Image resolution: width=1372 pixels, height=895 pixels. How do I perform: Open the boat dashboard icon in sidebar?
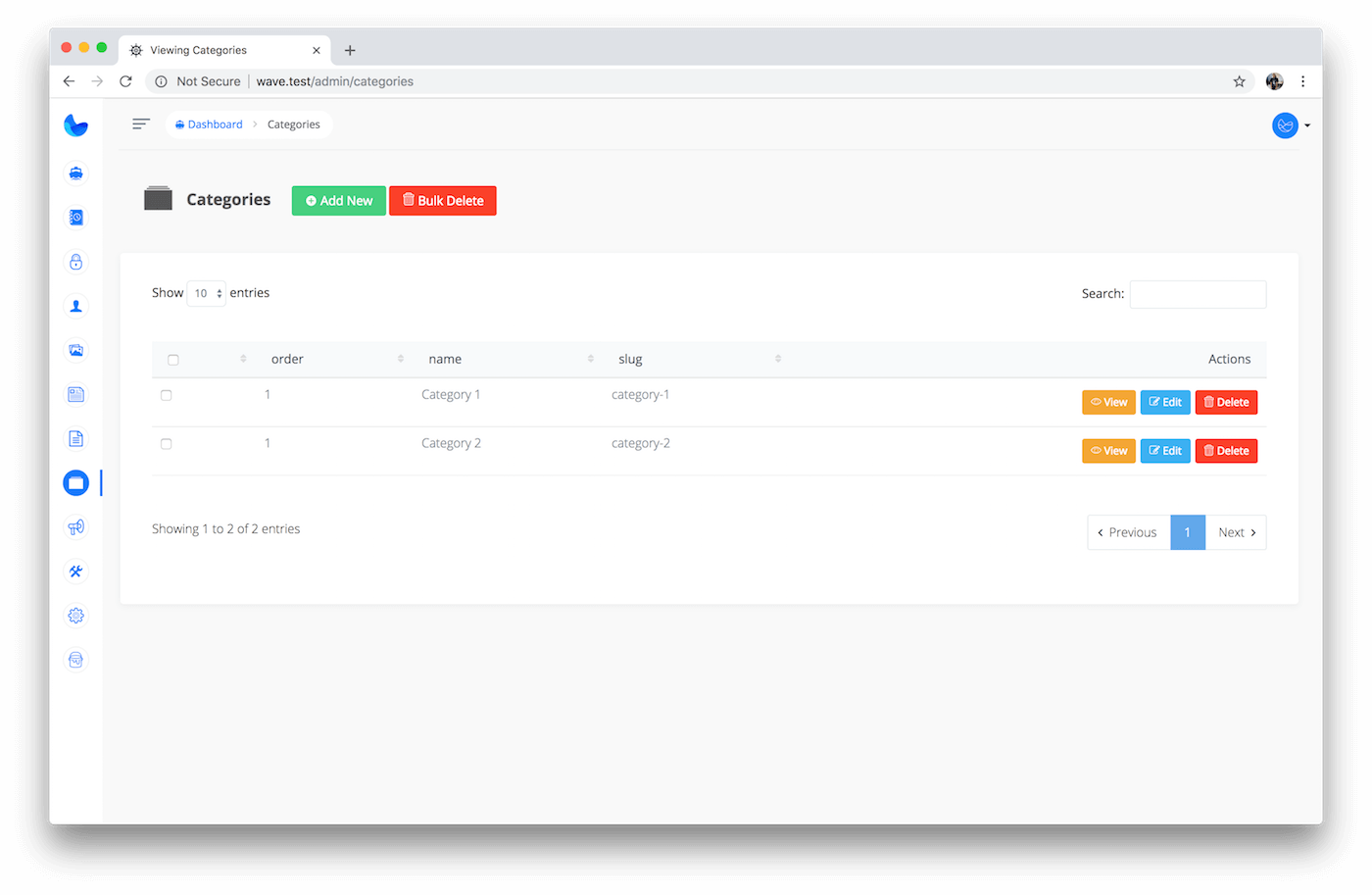[75, 174]
